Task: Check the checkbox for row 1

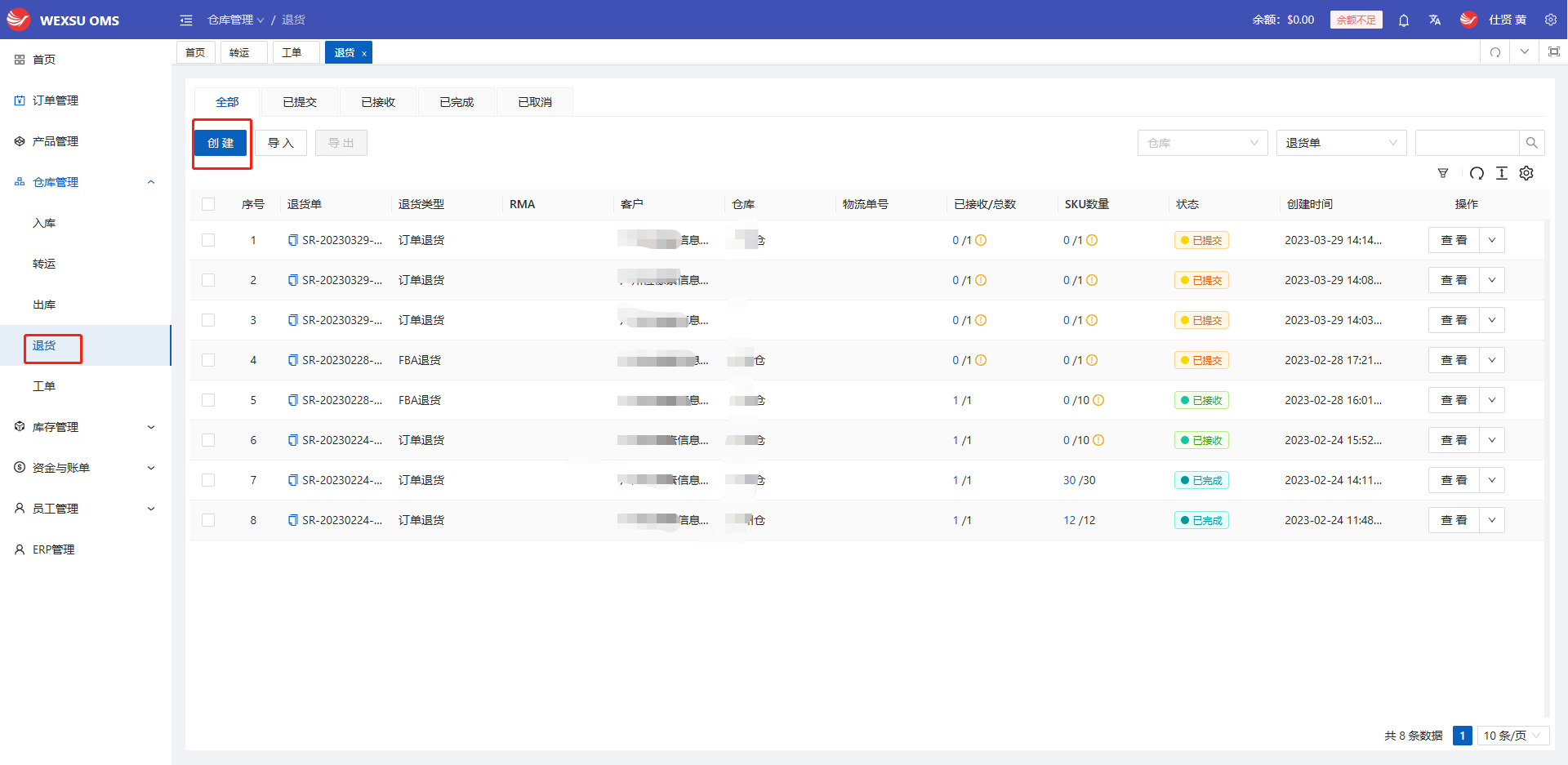Action: point(208,240)
